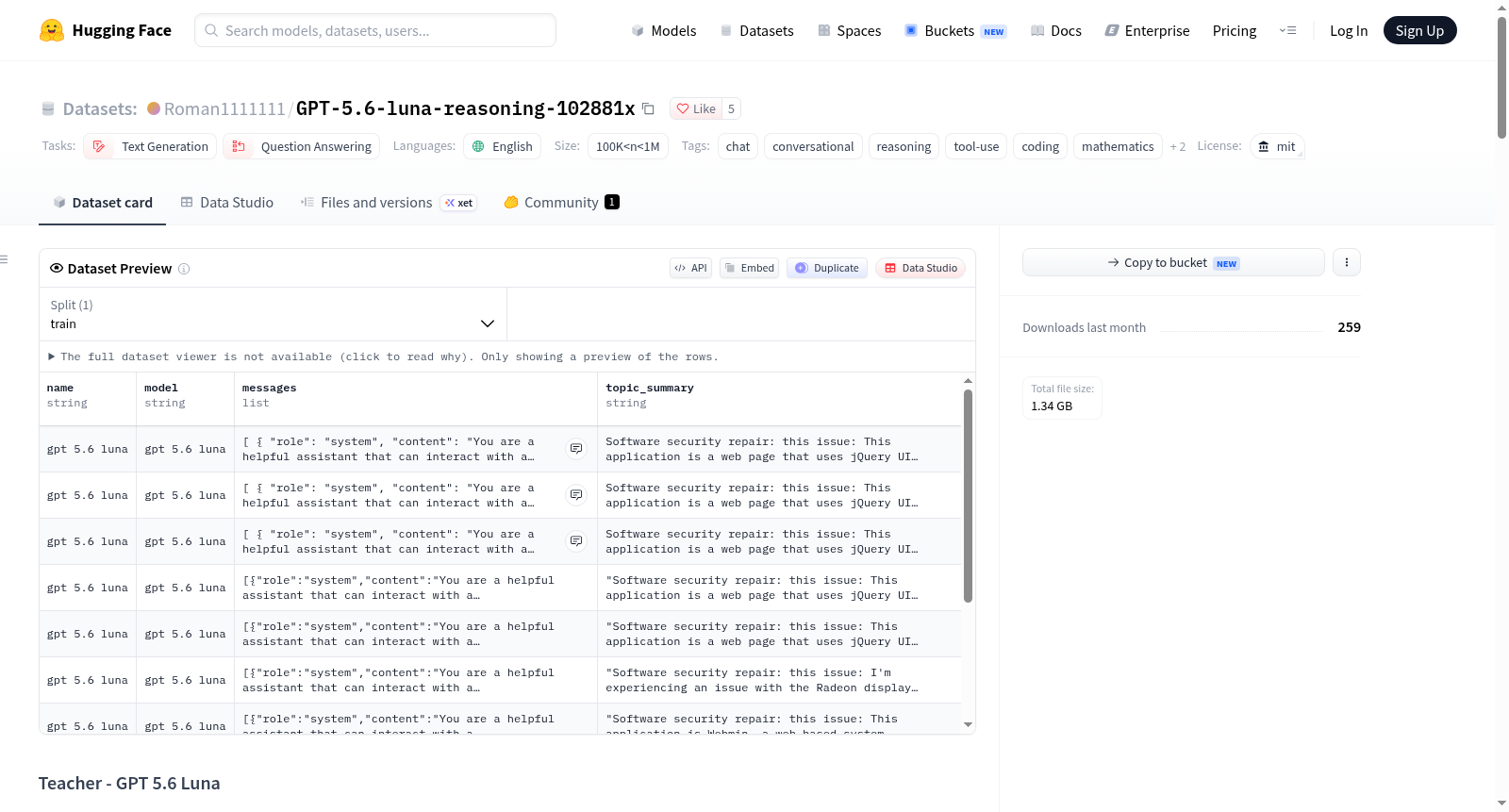The width and height of the screenshot is (1509, 812).
Task: Open the Roman1111111 user profile link
Action: (224, 108)
